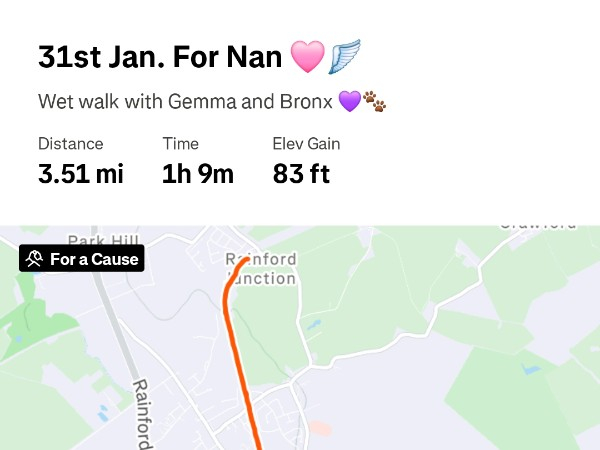Open the activity title 31st Jan. For Nan
The image size is (600, 450).
tap(160, 57)
